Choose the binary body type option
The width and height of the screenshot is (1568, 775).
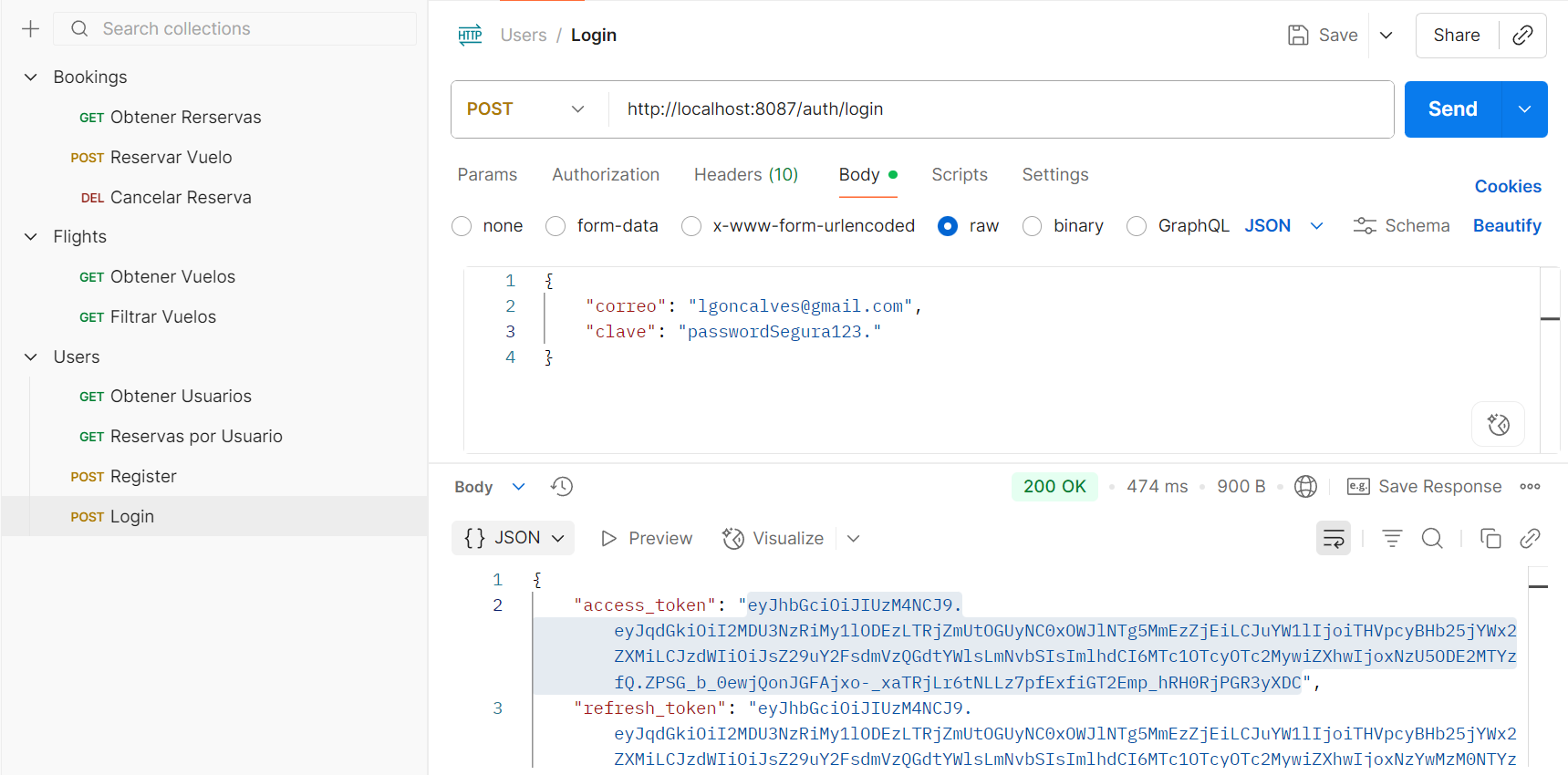coord(1033,226)
